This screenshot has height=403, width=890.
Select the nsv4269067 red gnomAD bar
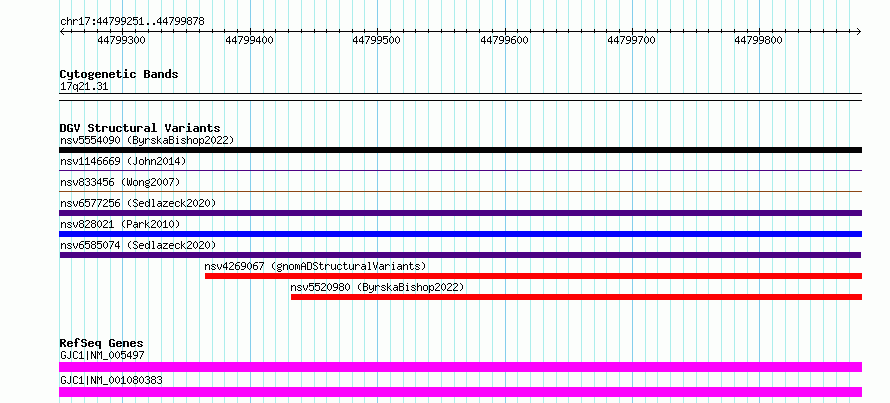pos(533,276)
